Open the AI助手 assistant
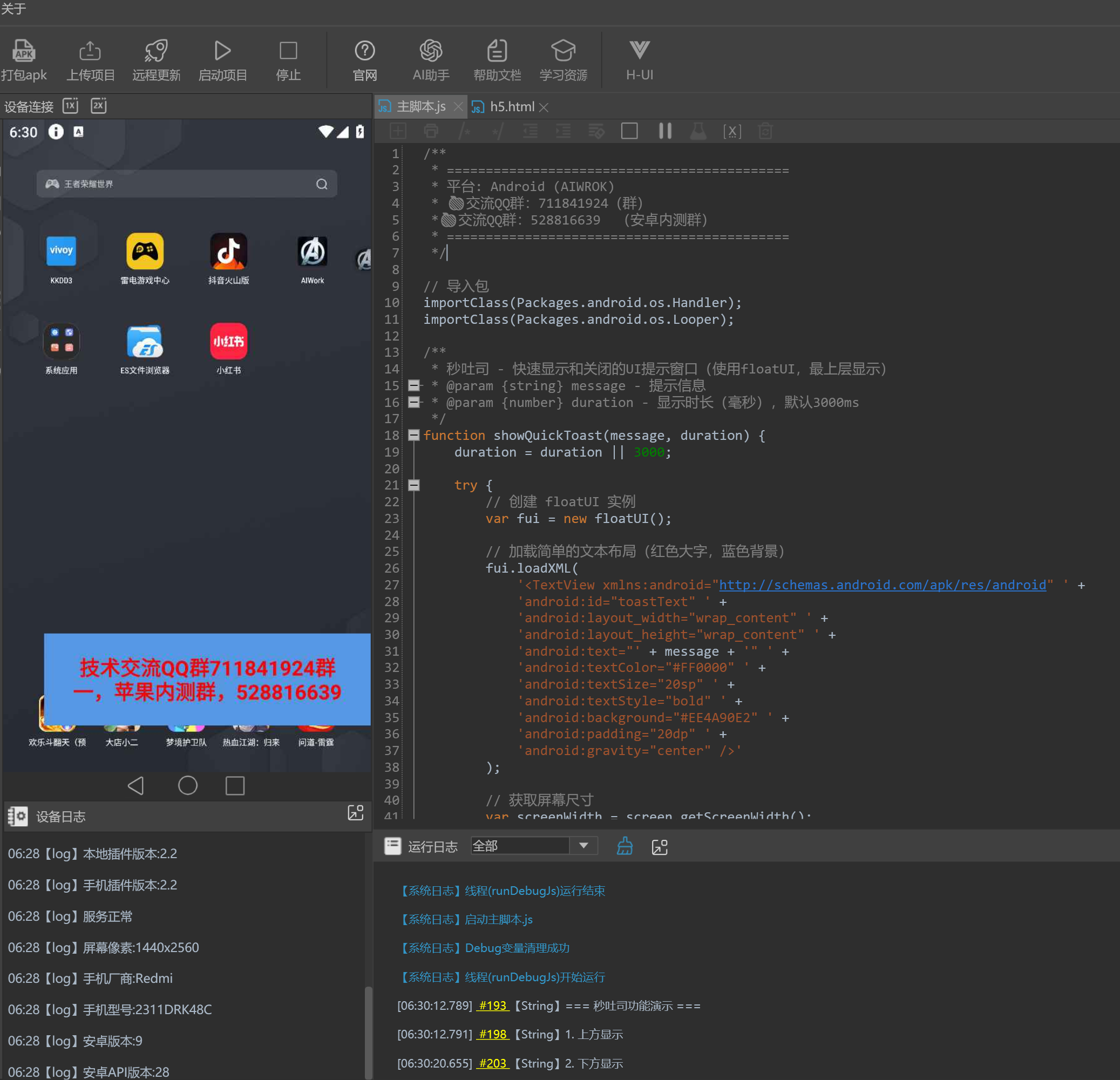1120x1080 pixels. click(x=431, y=51)
